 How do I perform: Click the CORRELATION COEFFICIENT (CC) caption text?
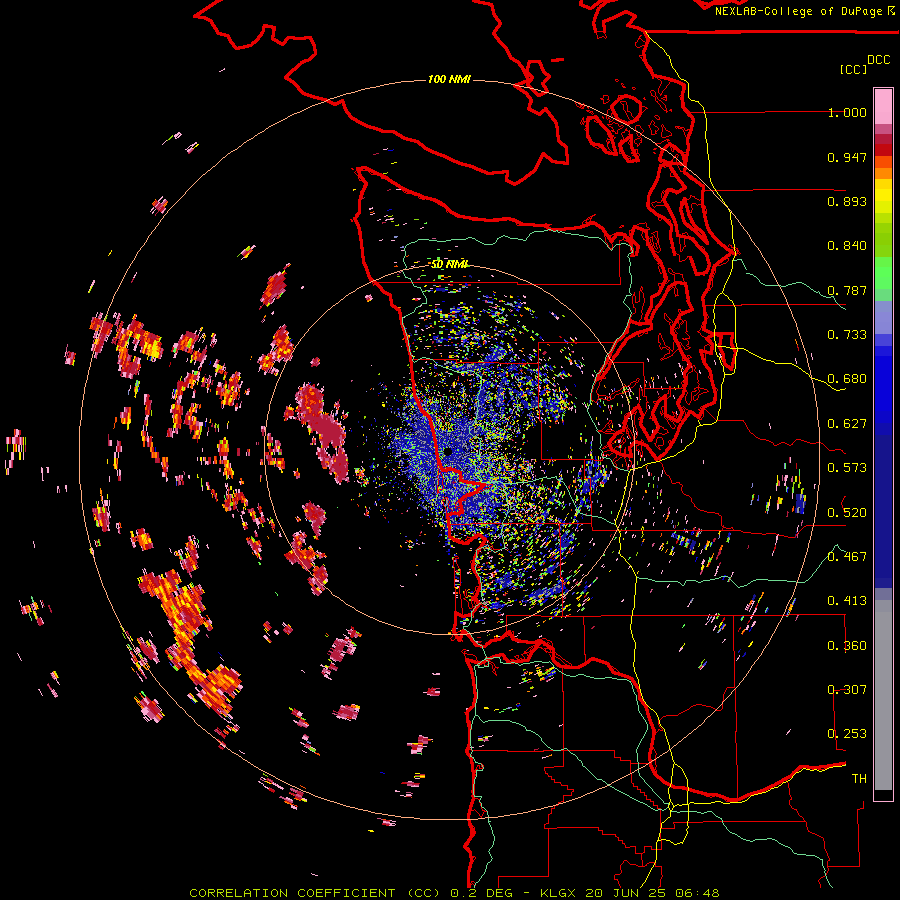coord(316,893)
